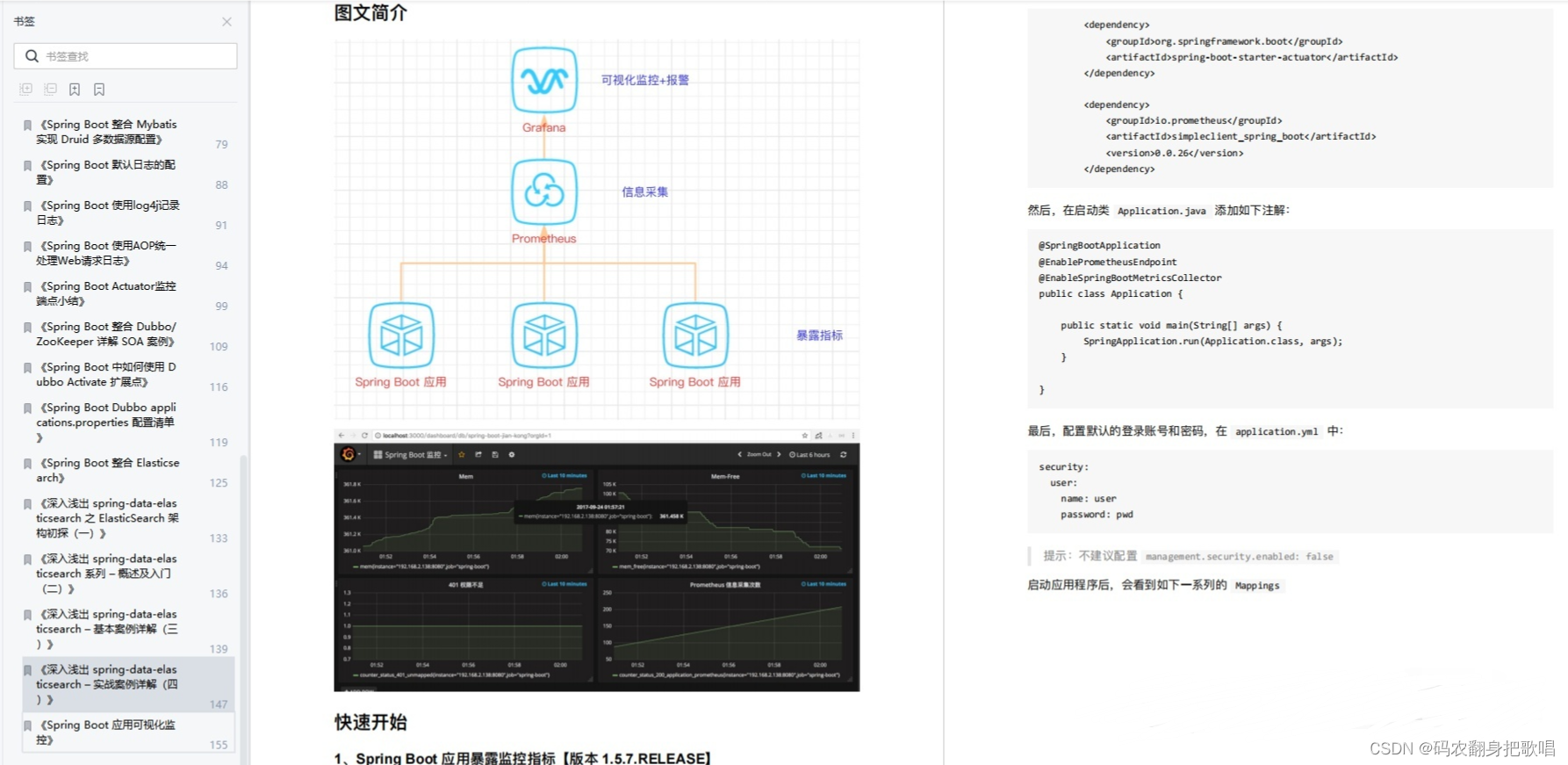The image size is (1568, 765).
Task: Click the 暴露指标 diagram label
Action: (x=819, y=335)
